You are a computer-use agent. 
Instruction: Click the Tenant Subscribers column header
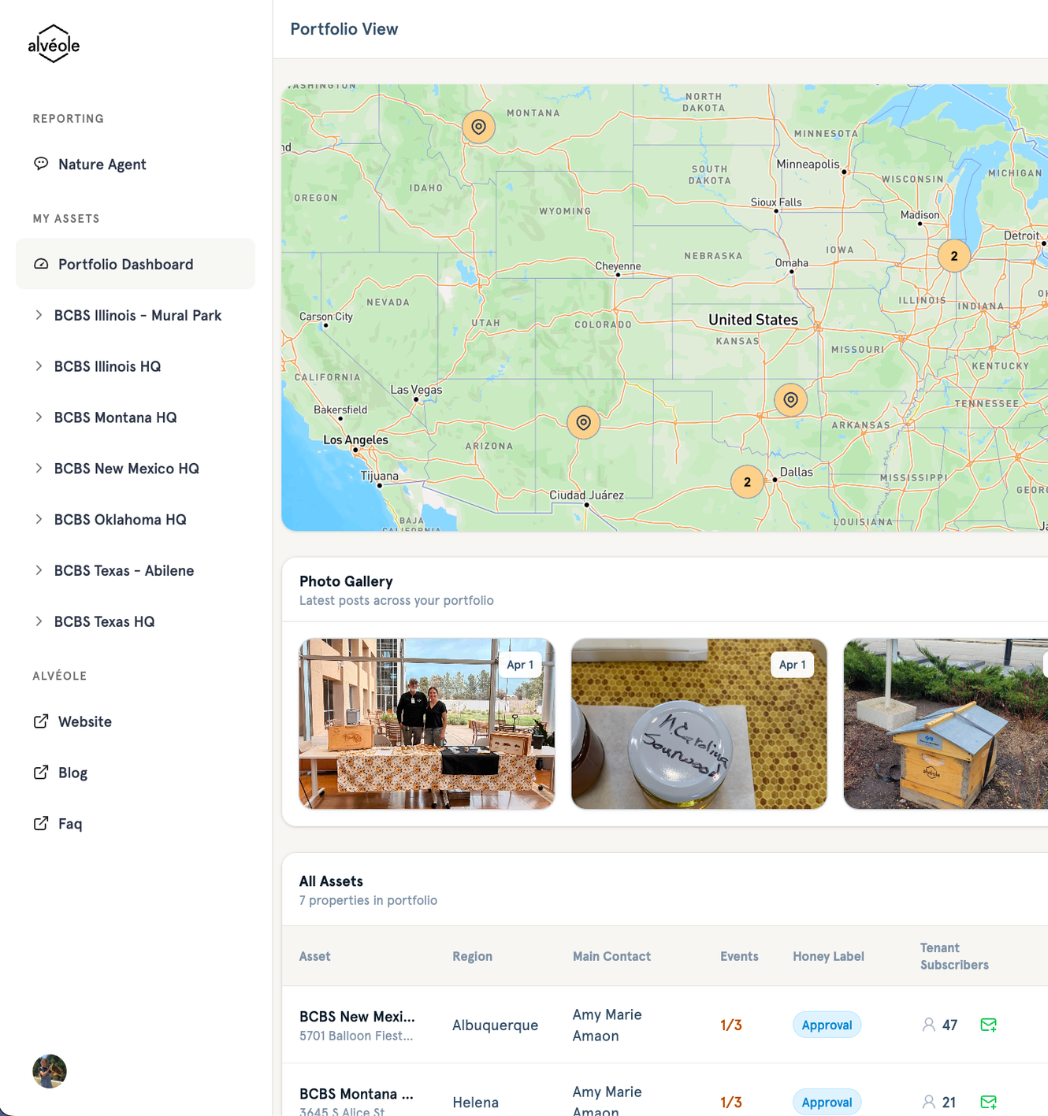(954, 957)
